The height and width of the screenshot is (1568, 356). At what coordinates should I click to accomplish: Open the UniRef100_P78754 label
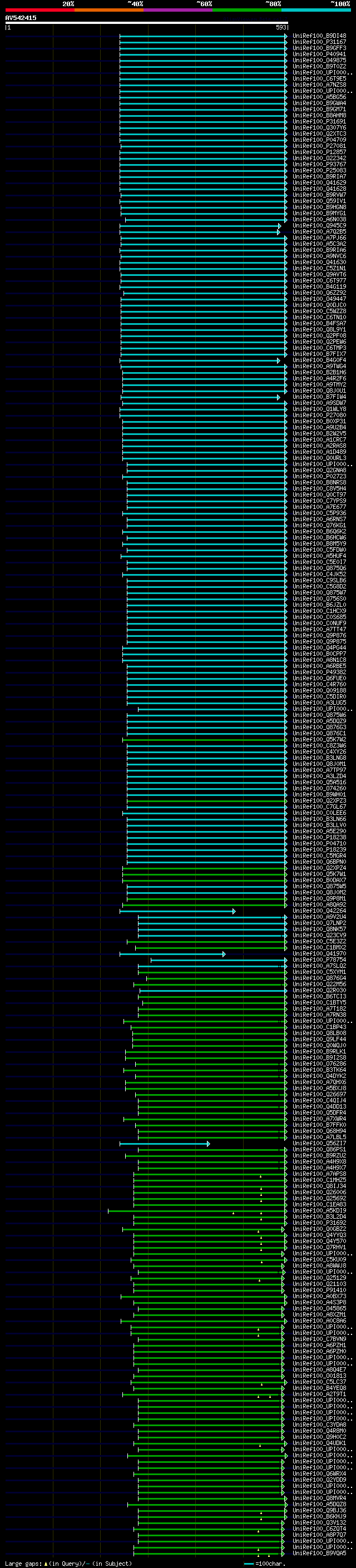(319, 960)
